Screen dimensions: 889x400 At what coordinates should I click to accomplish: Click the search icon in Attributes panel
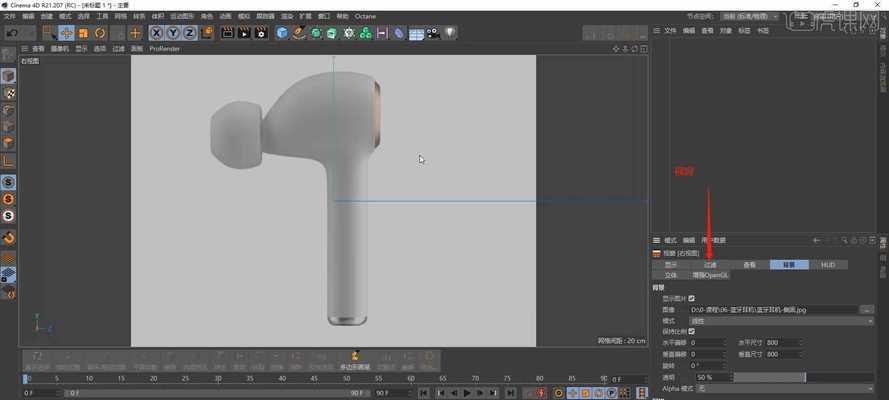point(844,240)
